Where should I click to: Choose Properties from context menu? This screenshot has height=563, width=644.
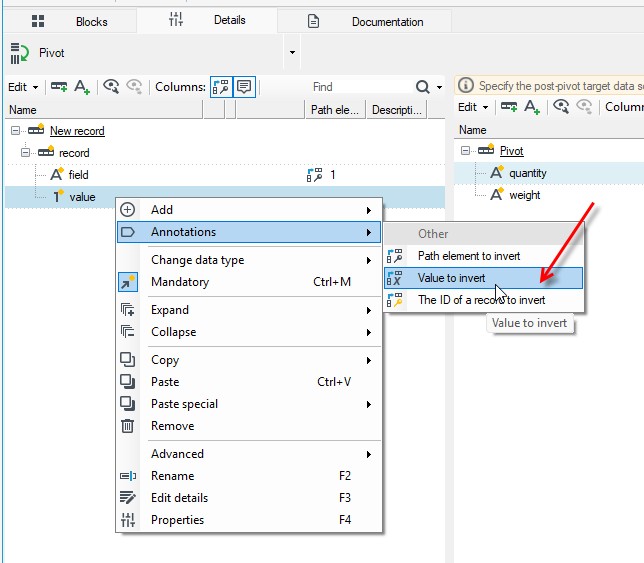(x=249, y=520)
